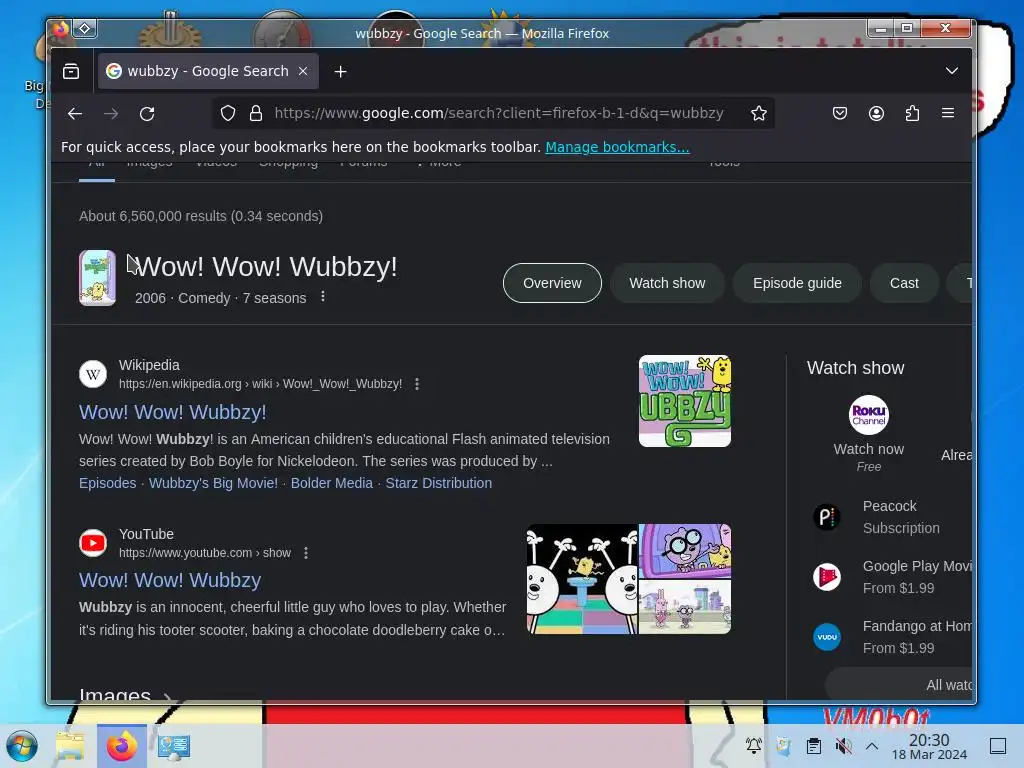Click the YouTube site icon
The height and width of the screenshot is (768, 1024).
tap(93, 543)
